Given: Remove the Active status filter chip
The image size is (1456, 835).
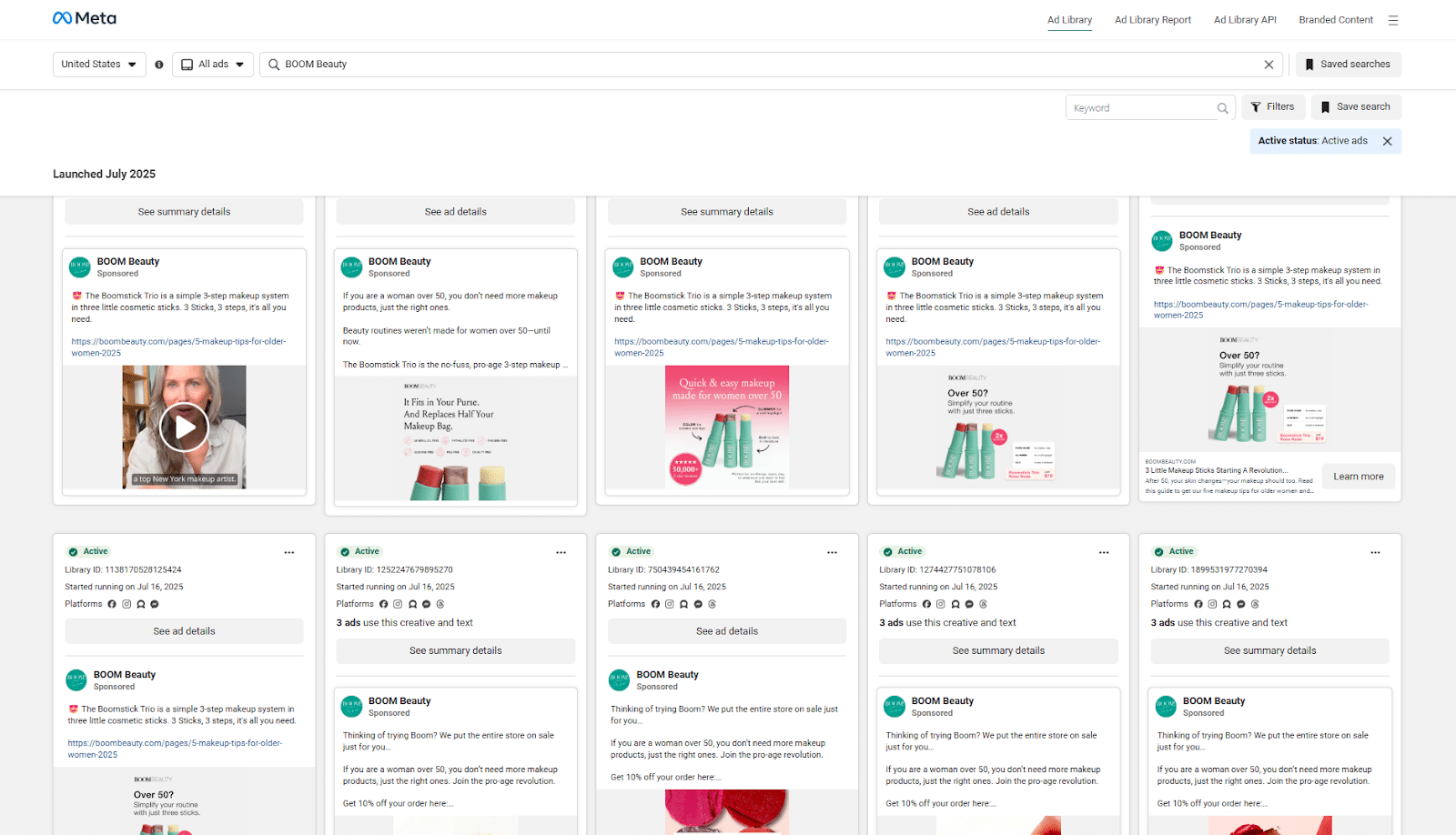Looking at the screenshot, I should tap(1387, 141).
